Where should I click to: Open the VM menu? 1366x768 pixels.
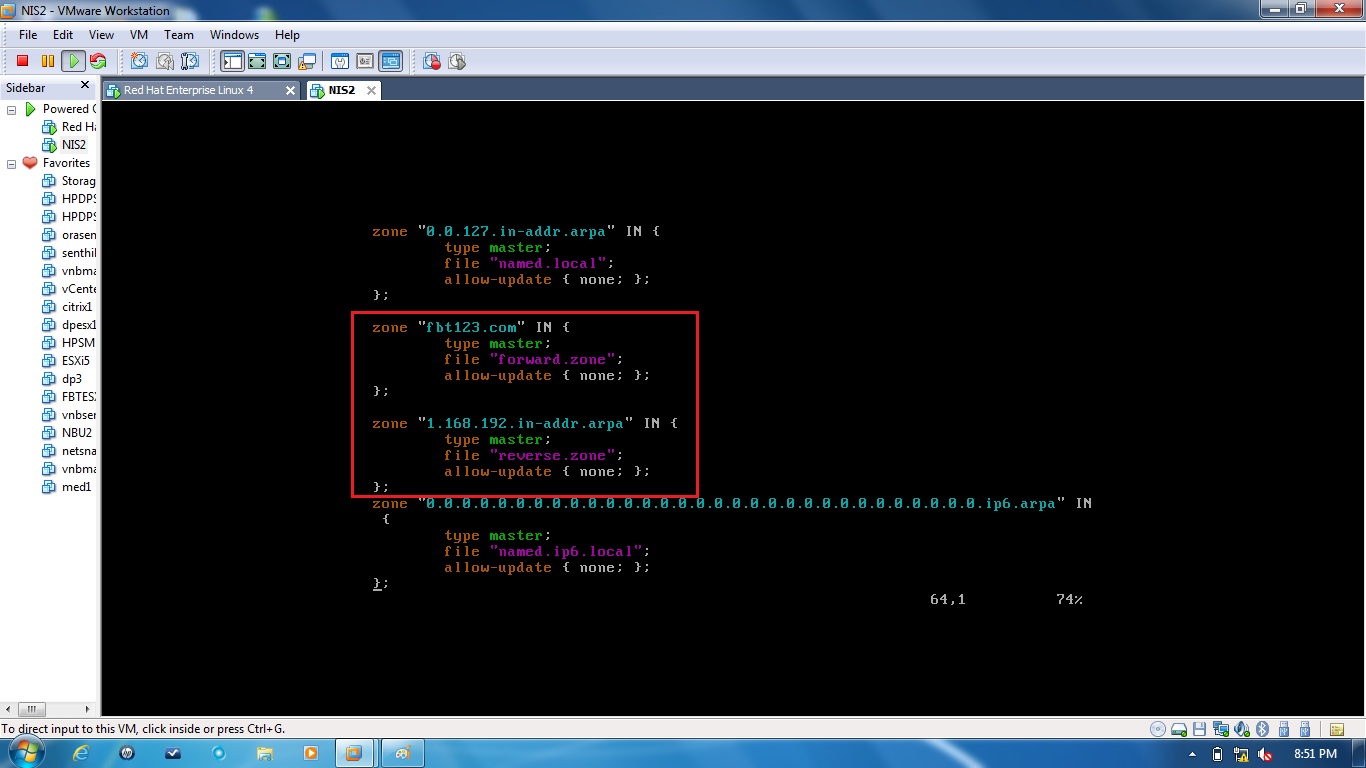point(138,34)
